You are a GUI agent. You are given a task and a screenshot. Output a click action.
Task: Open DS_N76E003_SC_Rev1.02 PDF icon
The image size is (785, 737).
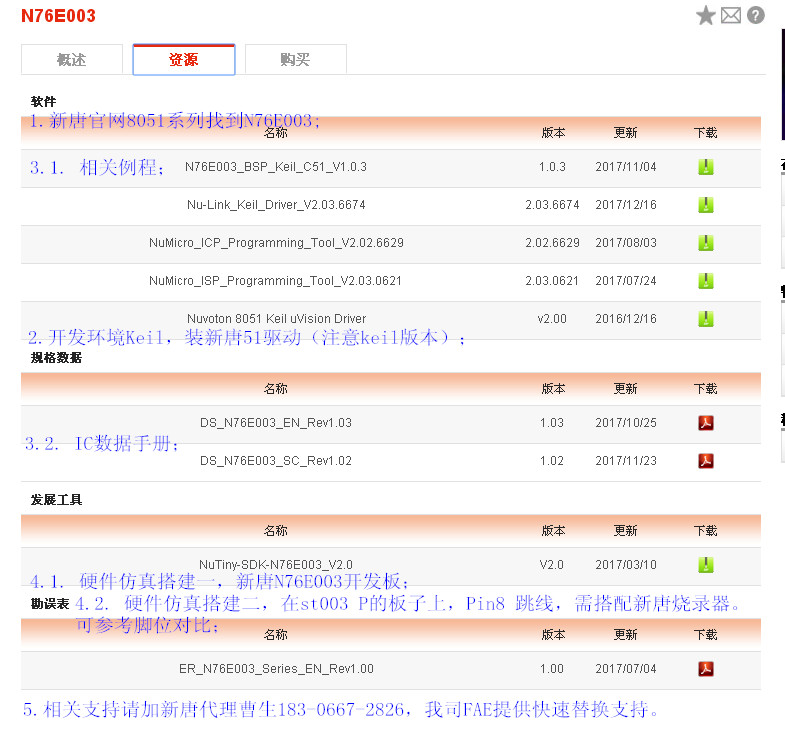[705, 461]
